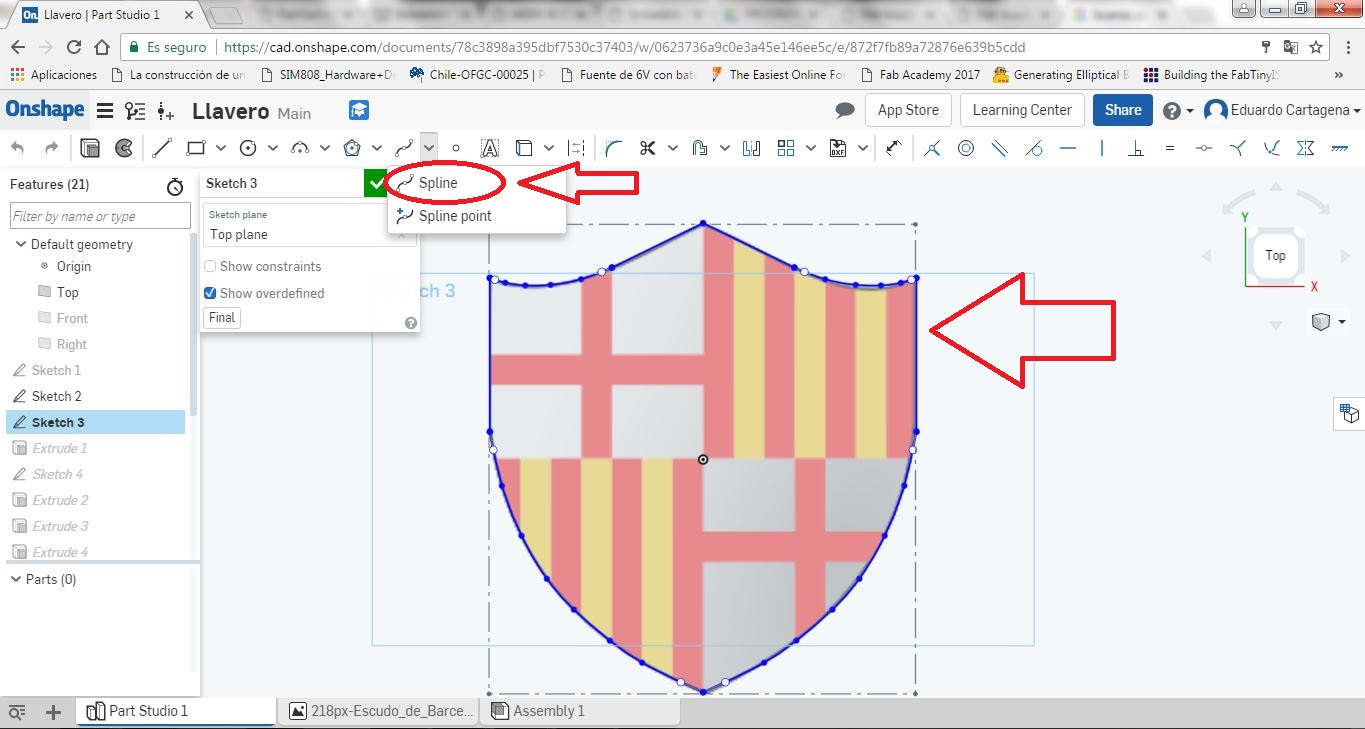Click the Revolve feature icon
This screenshot has height=729, width=1365.
point(124,148)
